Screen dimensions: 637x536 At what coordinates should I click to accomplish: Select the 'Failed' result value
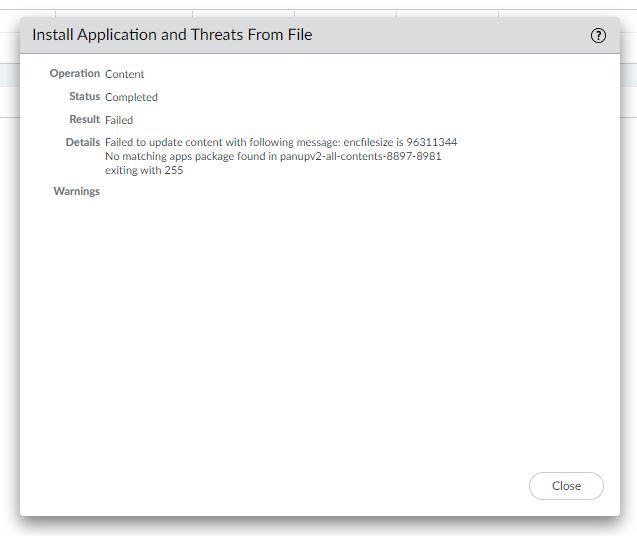coord(119,120)
